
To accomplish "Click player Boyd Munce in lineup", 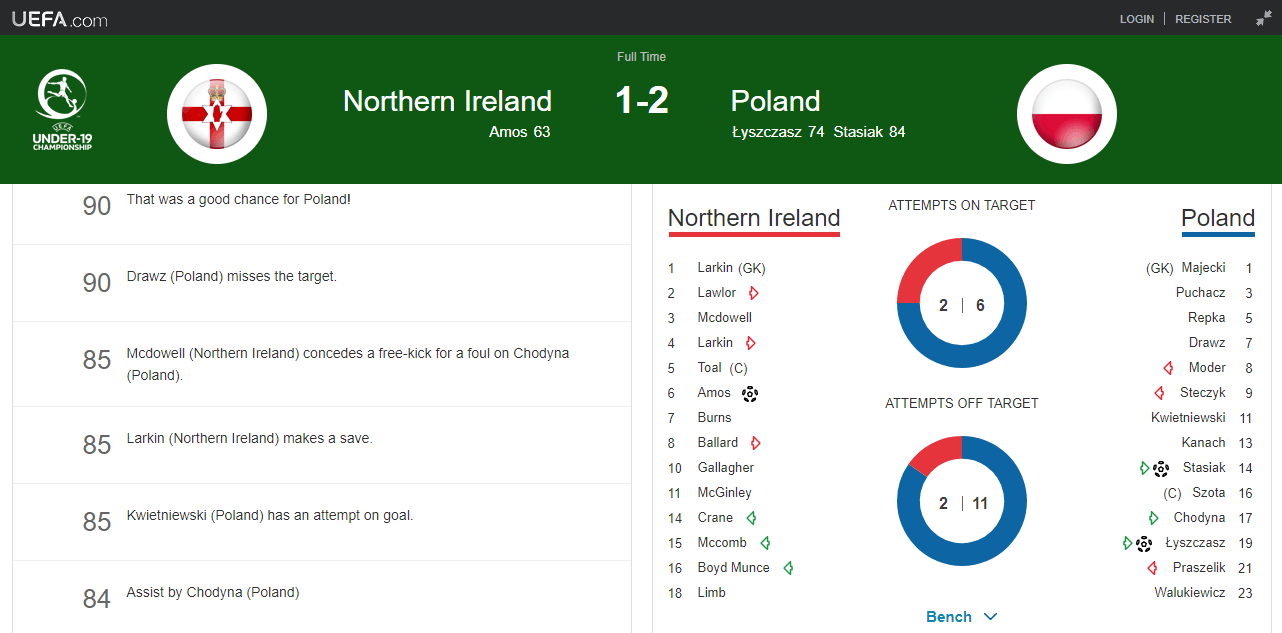I will tap(733, 568).
